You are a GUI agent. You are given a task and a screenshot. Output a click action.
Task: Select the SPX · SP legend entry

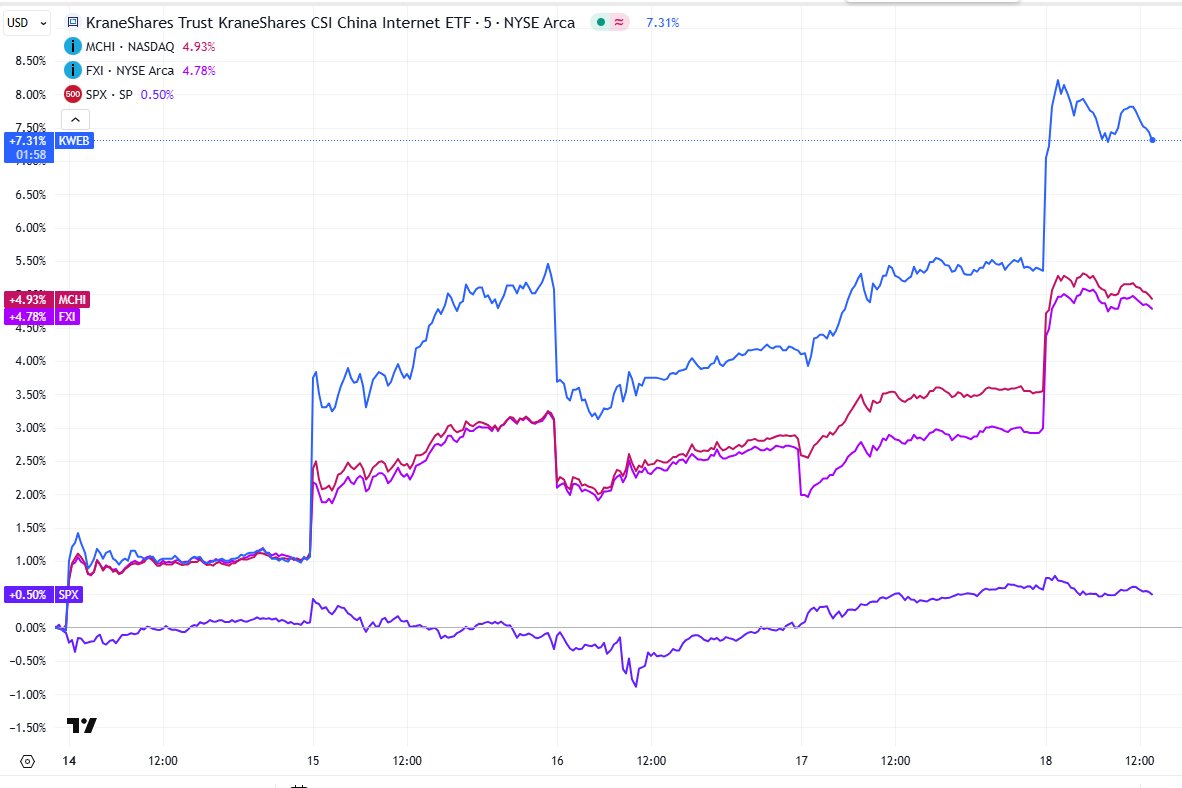point(109,94)
